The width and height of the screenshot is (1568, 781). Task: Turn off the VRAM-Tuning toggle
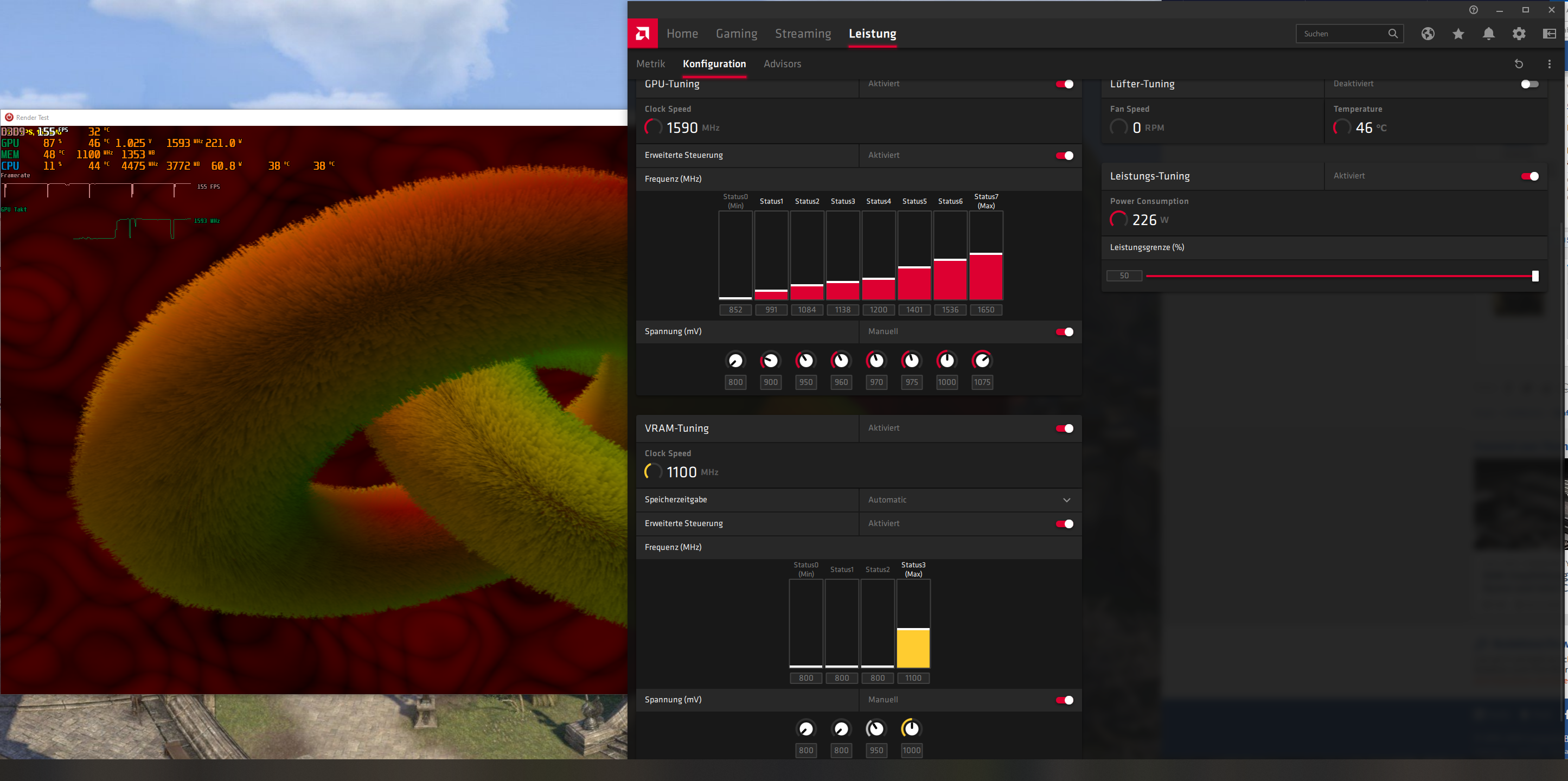[1065, 428]
